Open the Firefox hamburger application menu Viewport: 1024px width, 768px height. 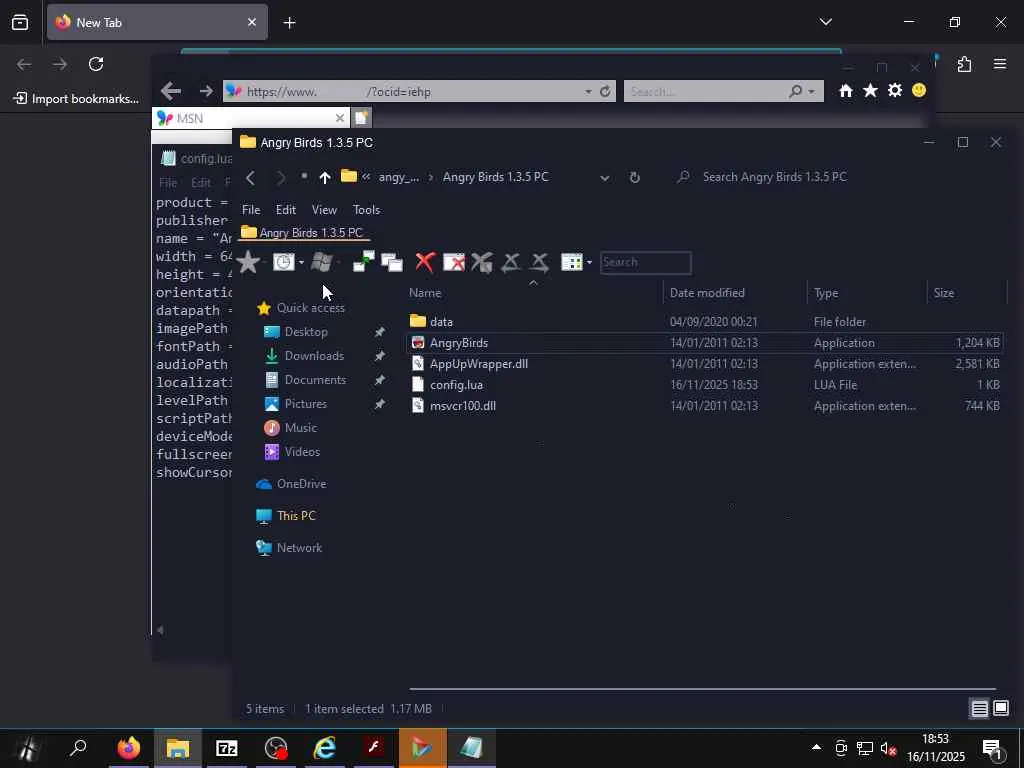(1000, 64)
